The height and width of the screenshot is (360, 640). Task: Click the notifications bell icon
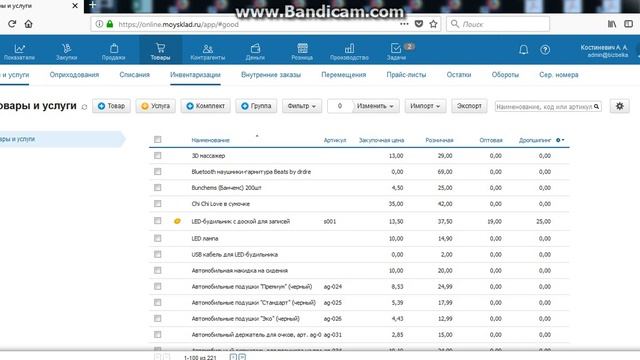[x=523, y=50]
